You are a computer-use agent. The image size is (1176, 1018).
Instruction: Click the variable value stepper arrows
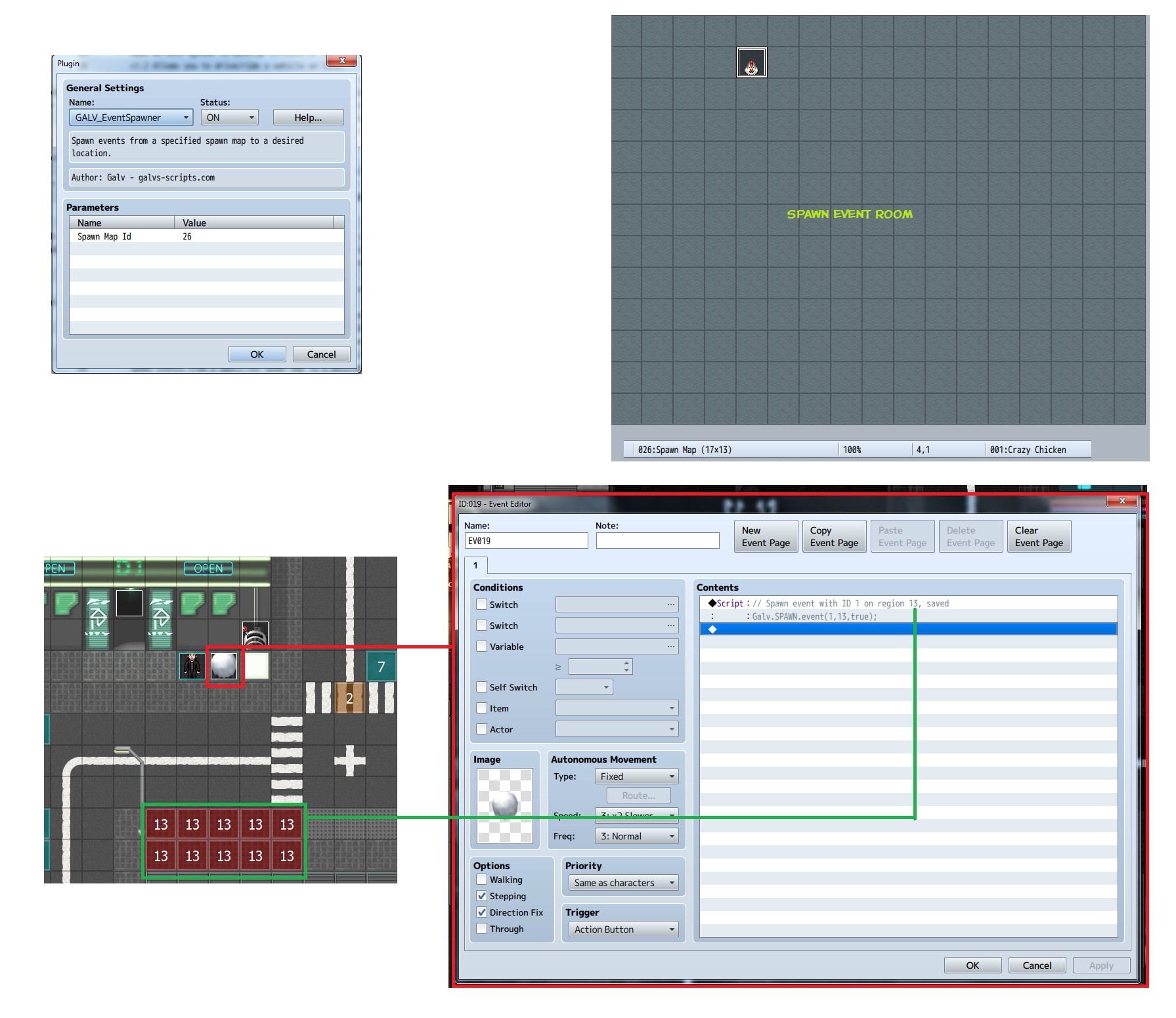[x=626, y=667]
